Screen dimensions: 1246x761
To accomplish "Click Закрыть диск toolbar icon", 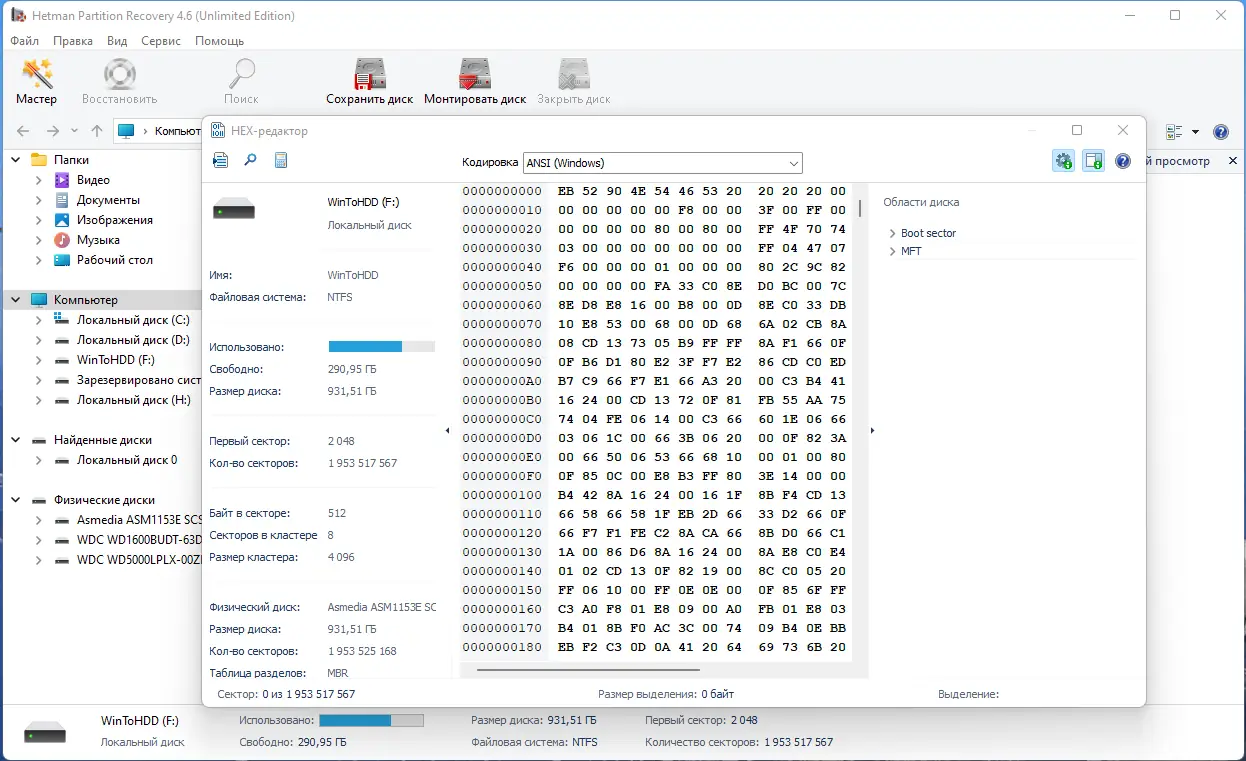I will [573, 81].
